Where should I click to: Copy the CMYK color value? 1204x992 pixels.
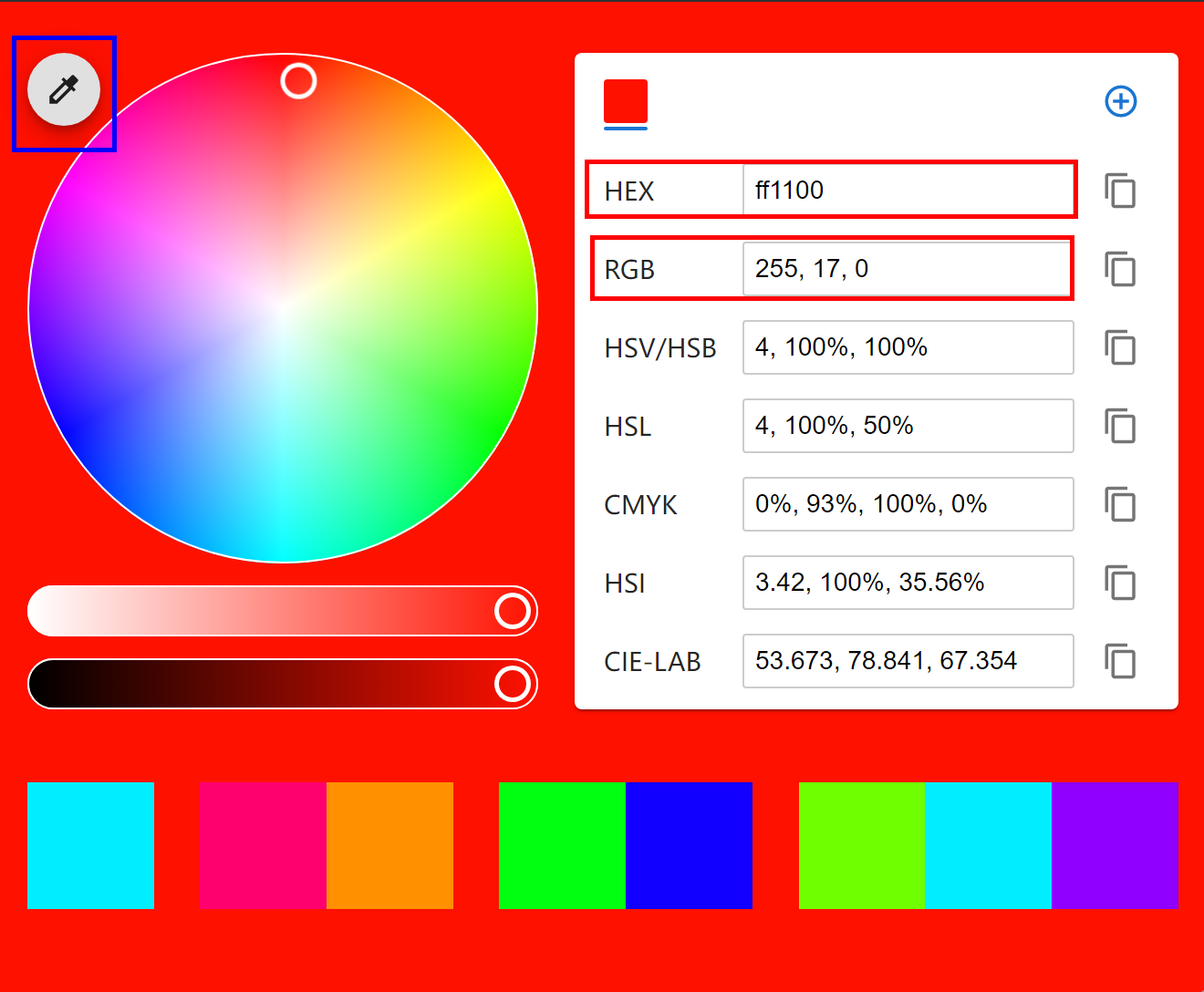click(x=1120, y=504)
